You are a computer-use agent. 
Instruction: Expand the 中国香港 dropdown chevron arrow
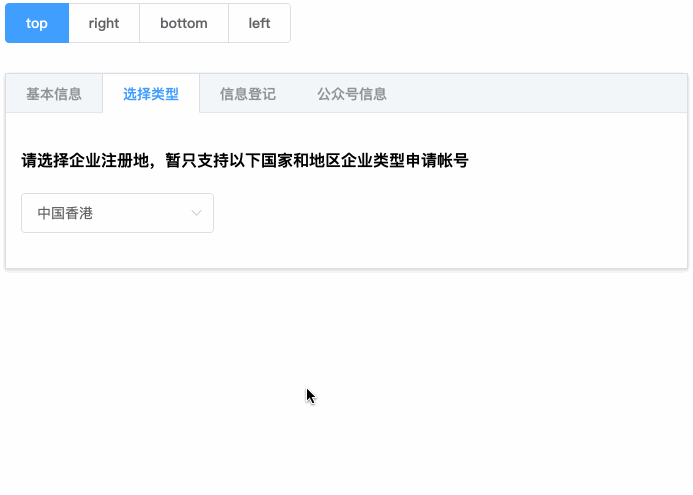(x=196, y=213)
